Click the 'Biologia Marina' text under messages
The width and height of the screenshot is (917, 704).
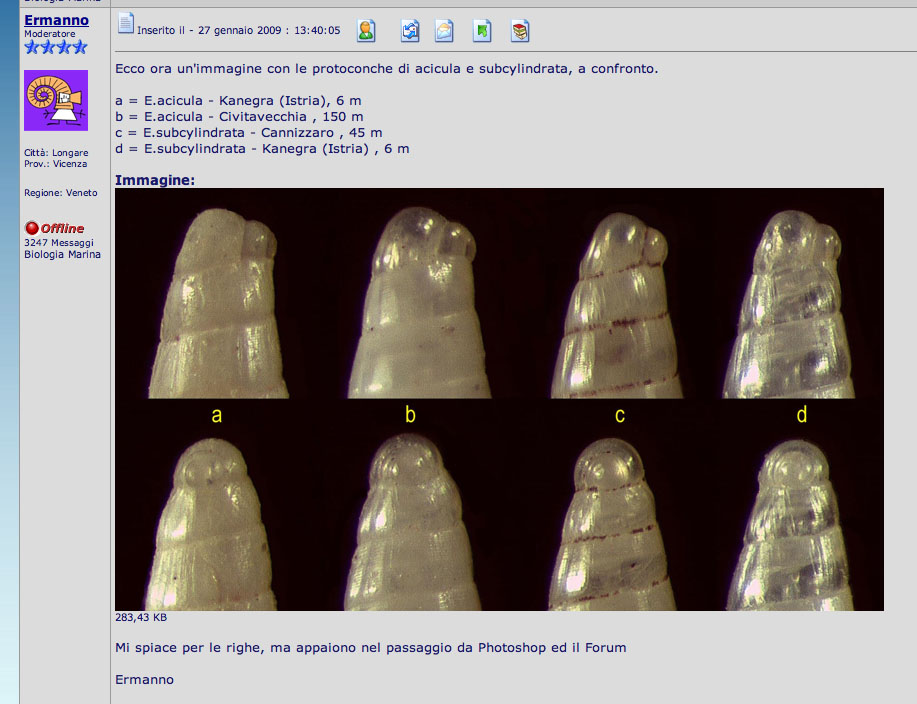pos(62,254)
